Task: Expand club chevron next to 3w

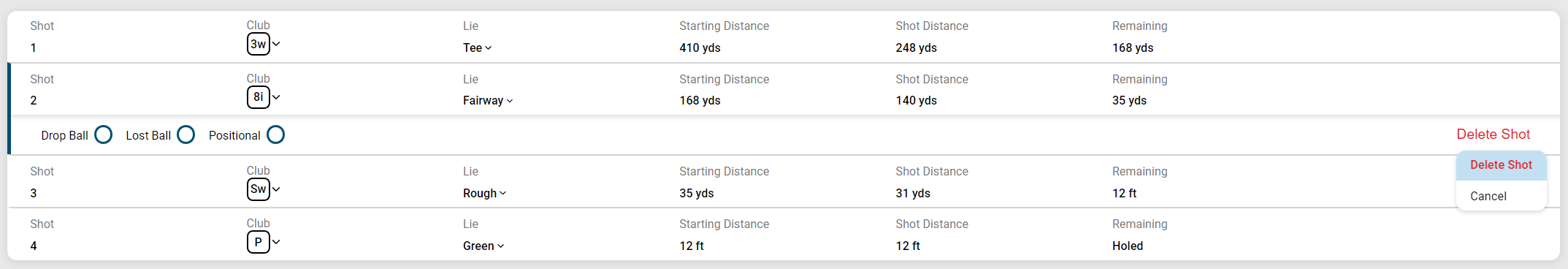Action: 276,44
